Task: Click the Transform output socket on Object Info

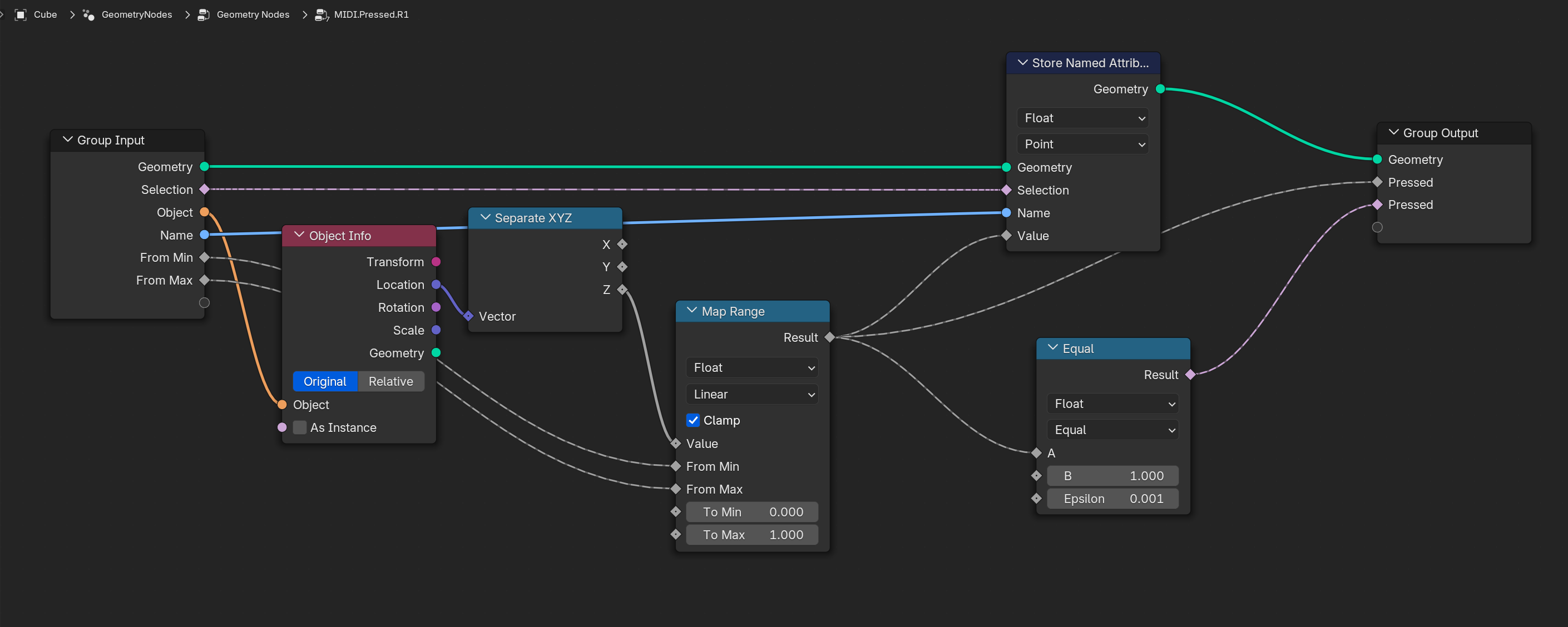Action: (436, 261)
